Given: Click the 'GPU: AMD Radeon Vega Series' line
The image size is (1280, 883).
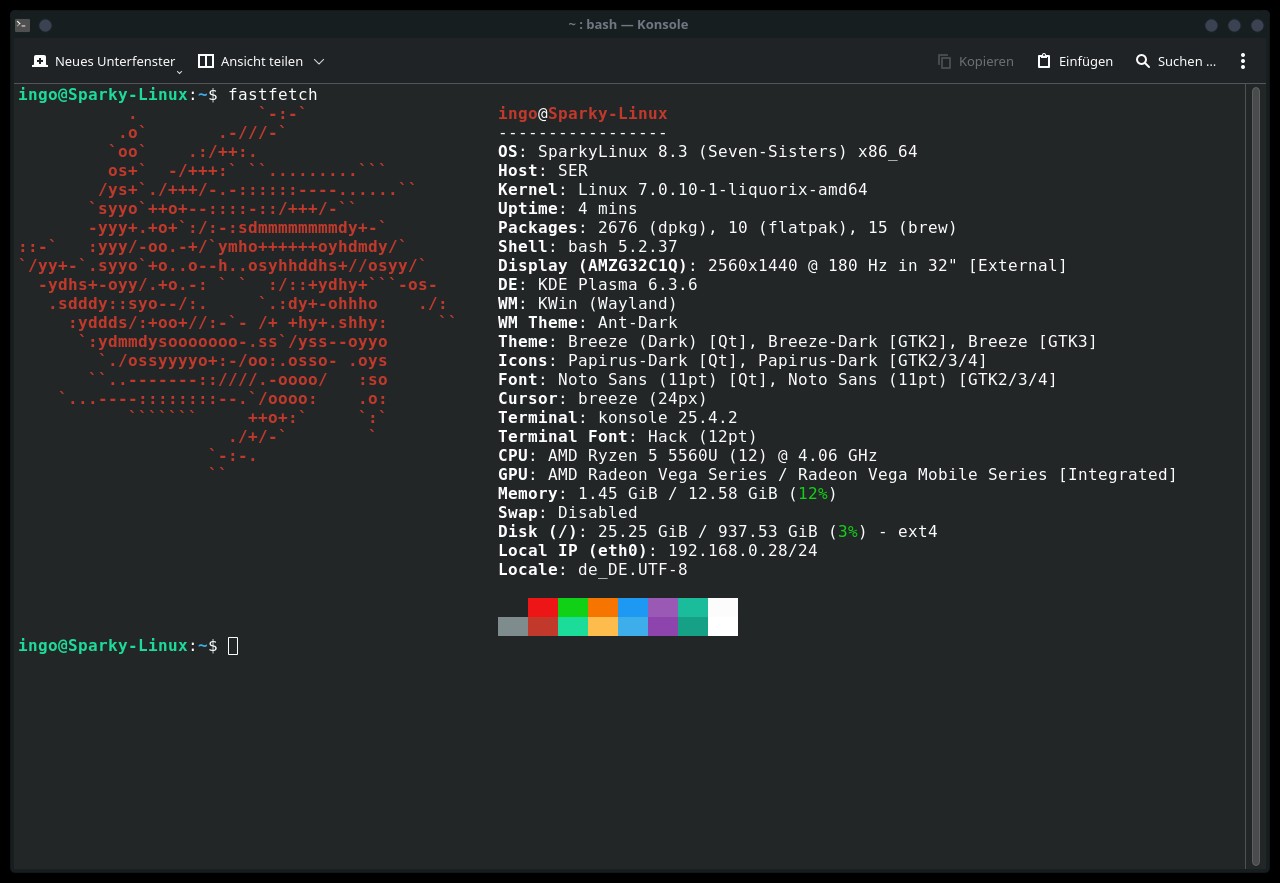Looking at the screenshot, I should point(838,475).
